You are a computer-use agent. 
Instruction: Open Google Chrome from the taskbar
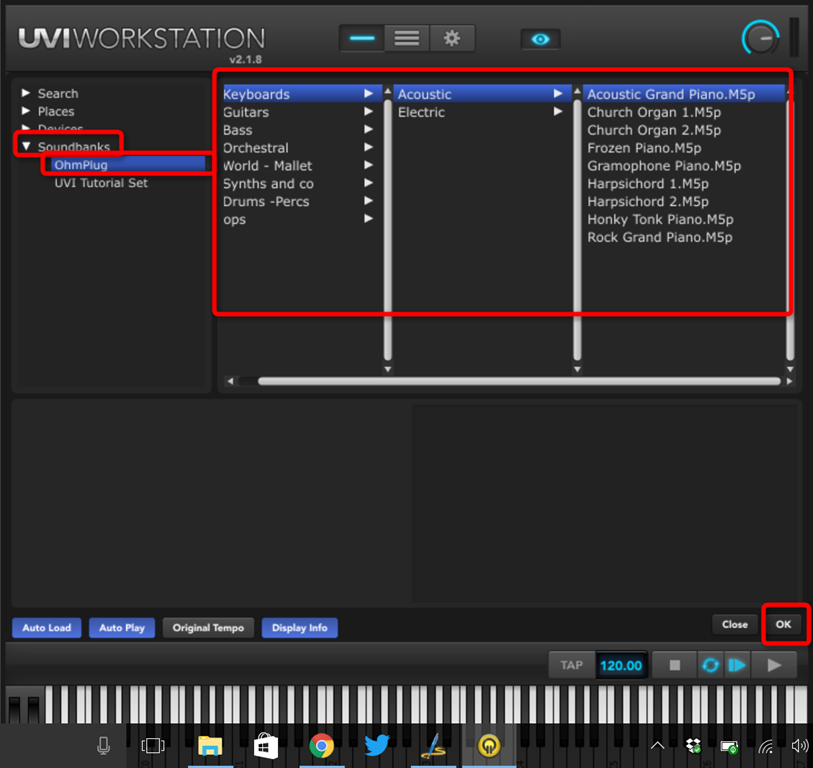pyautogui.click(x=321, y=746)
